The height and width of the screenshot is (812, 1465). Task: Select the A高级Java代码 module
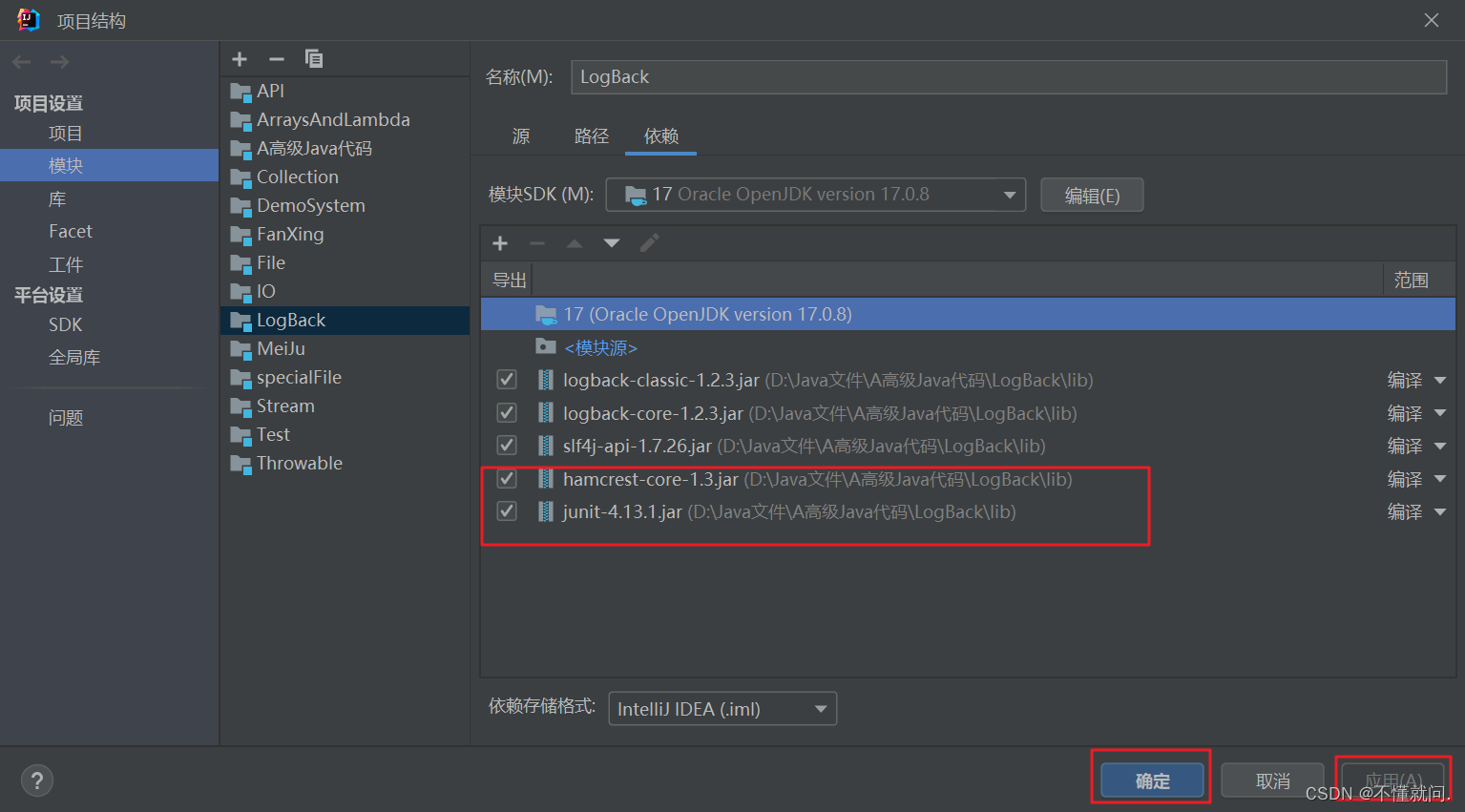pos(345,149)
